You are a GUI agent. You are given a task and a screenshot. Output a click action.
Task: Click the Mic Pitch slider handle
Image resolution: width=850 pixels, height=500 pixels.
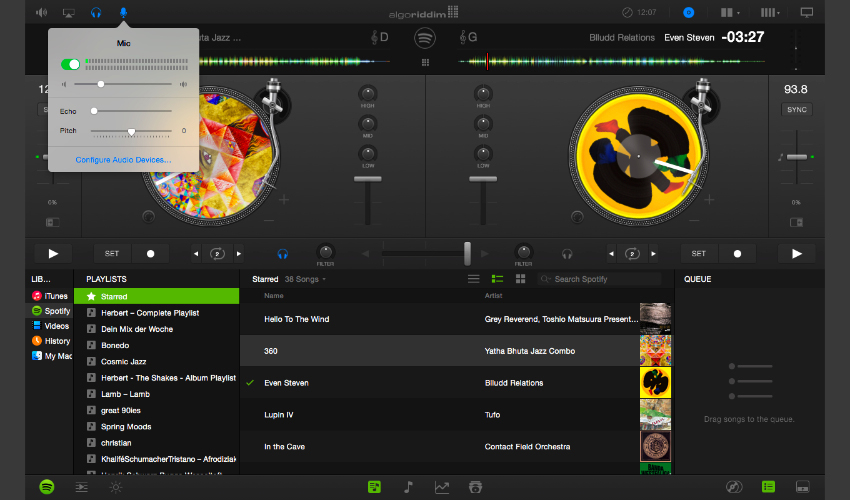pyautogui.click(x=131, y=131)
